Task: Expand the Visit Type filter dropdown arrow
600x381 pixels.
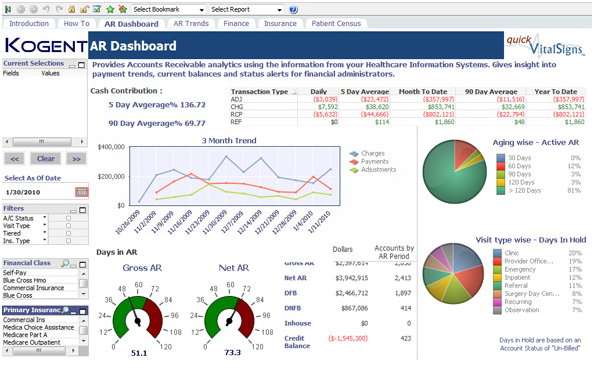Action: tap(45, 225)
